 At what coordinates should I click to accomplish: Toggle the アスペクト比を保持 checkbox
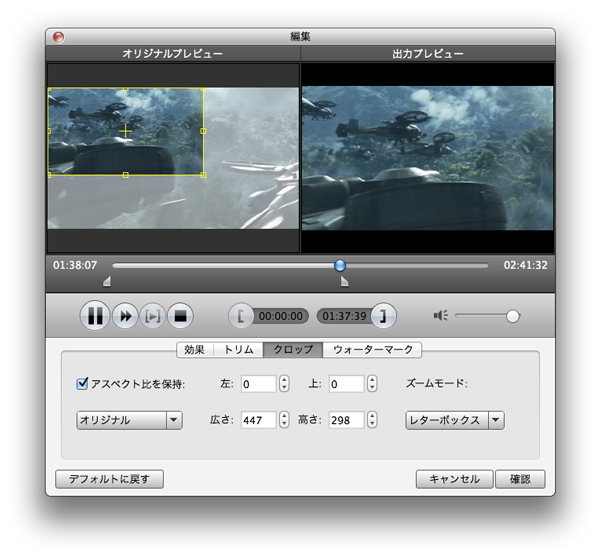(x=82, y=383)
